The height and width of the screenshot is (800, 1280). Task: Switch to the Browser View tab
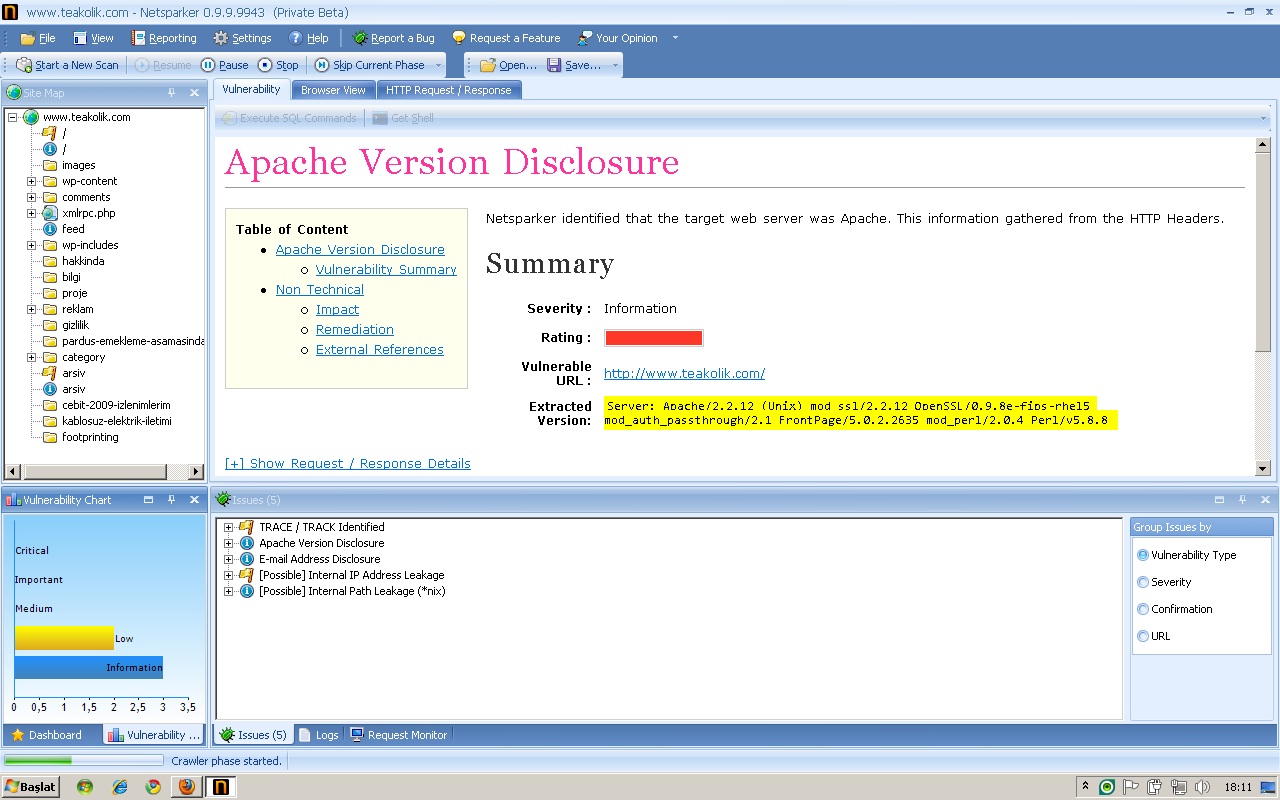coord(333,90)
